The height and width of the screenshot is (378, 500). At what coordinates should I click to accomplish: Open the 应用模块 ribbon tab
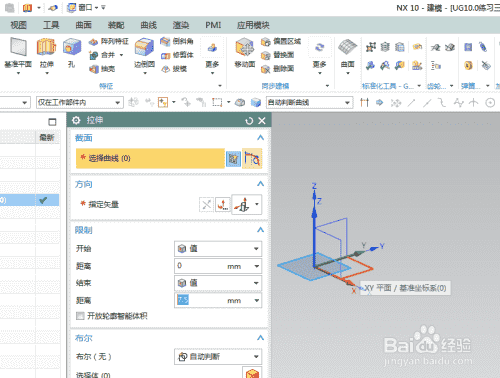pyautogui.click(x=253, y=25)
